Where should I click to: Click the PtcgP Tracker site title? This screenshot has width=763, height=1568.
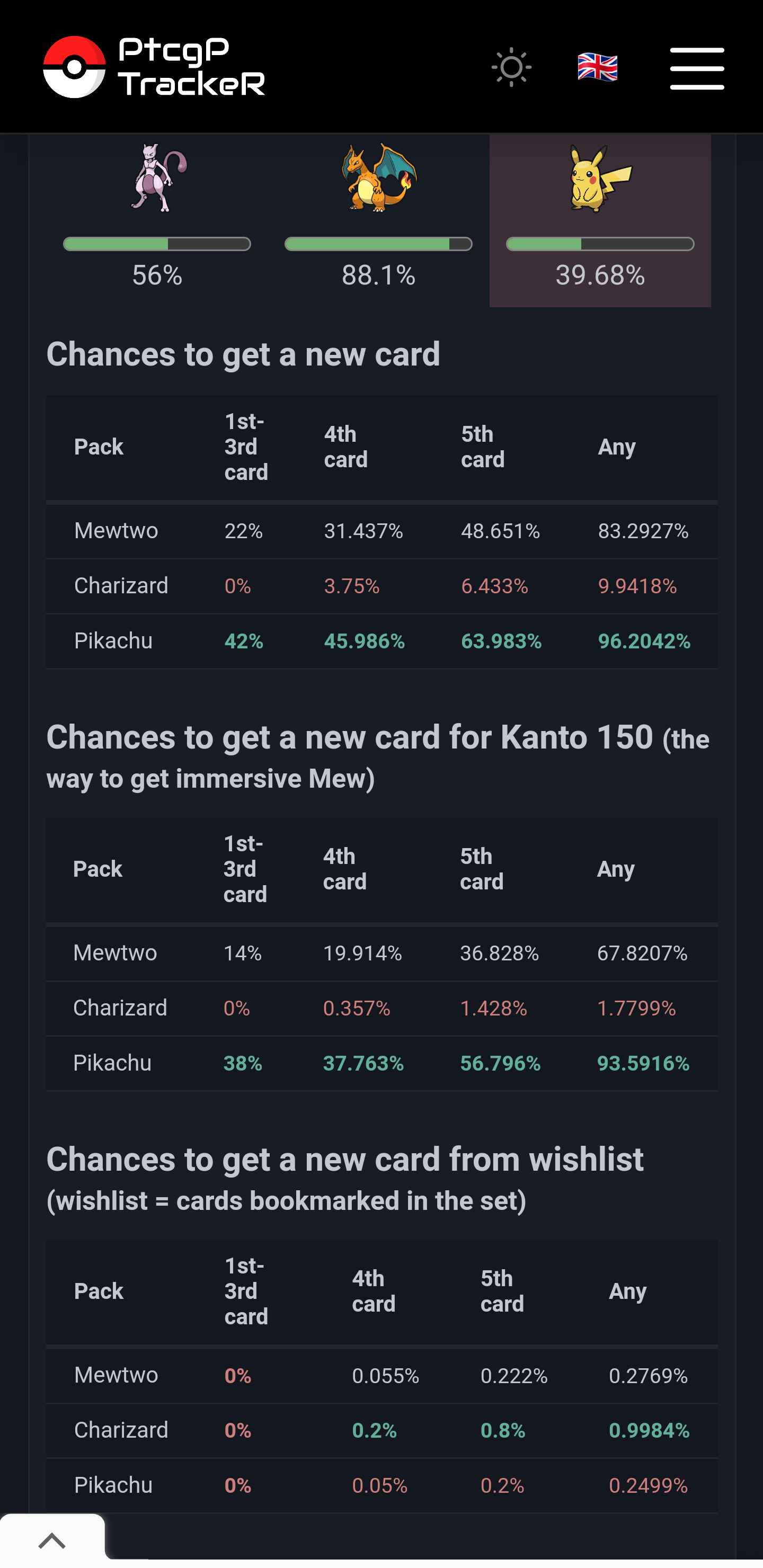(191, 67)
